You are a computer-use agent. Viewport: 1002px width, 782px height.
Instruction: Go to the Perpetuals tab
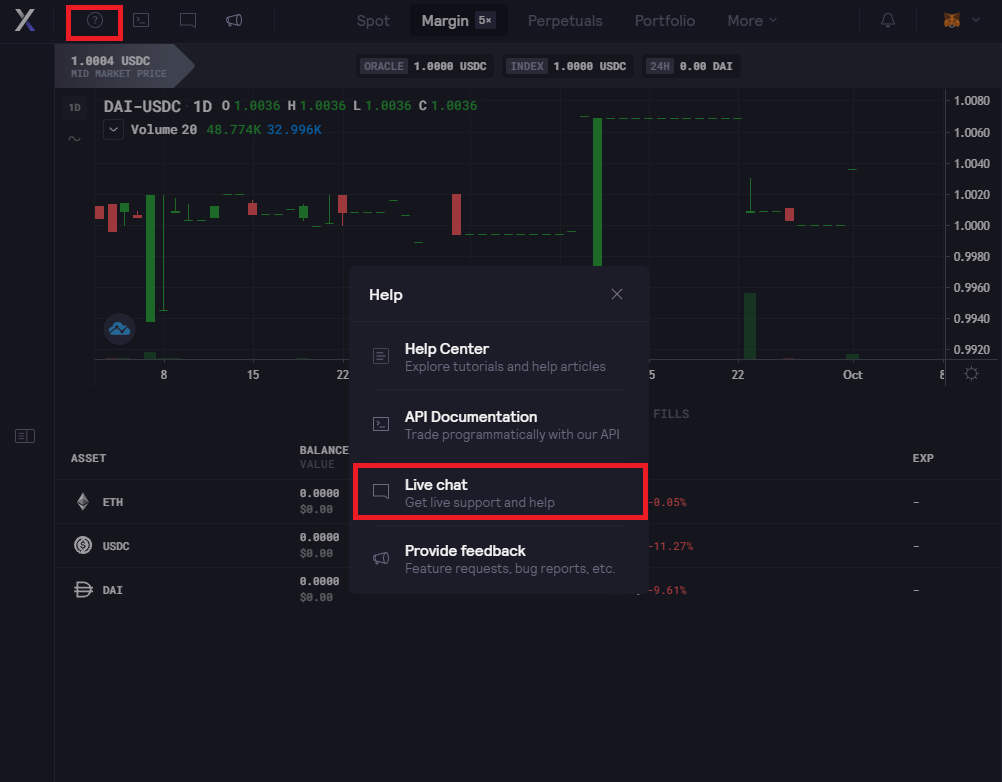coord(565,20)
